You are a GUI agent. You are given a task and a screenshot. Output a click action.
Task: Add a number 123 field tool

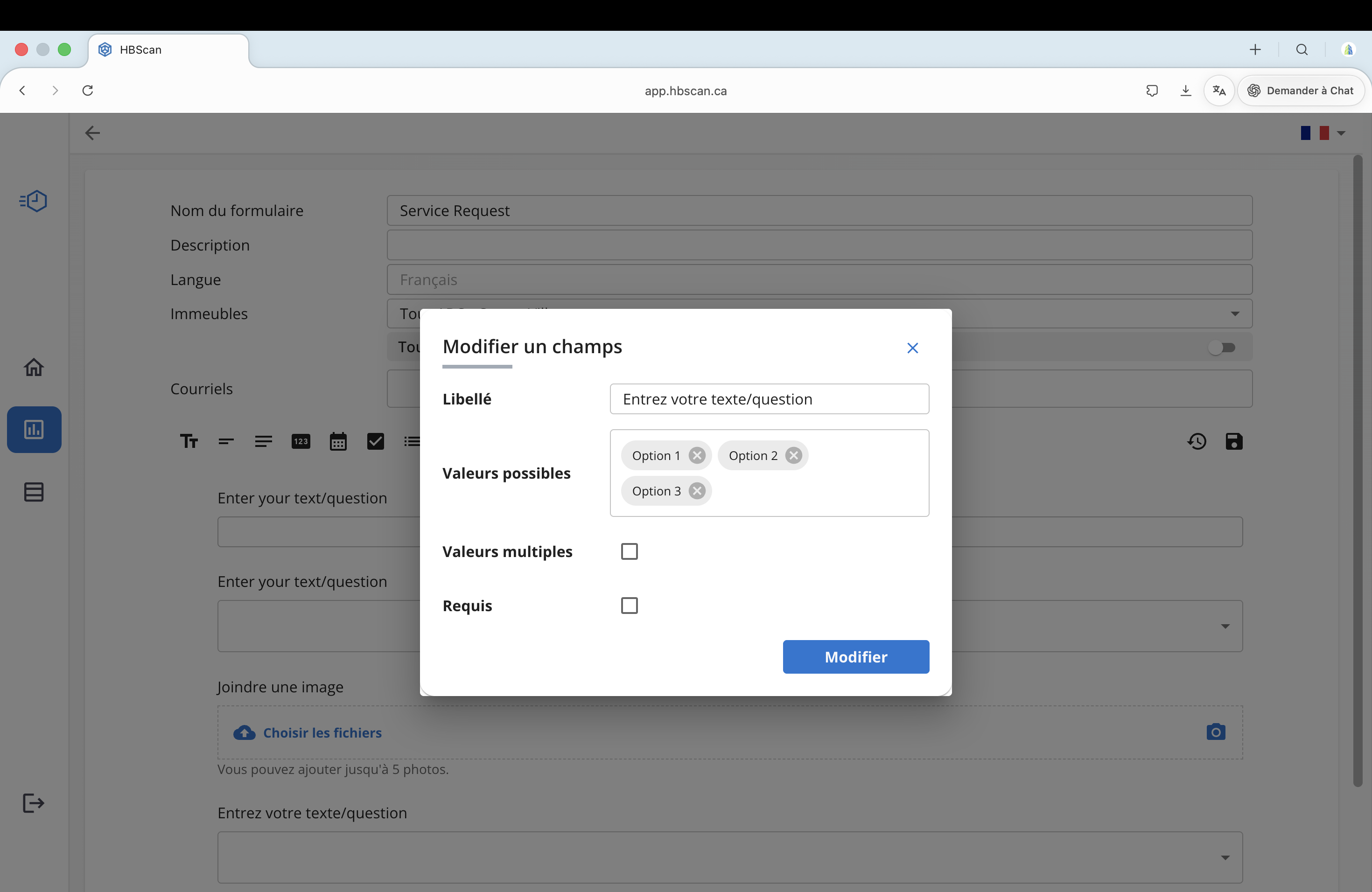point(301,441)
